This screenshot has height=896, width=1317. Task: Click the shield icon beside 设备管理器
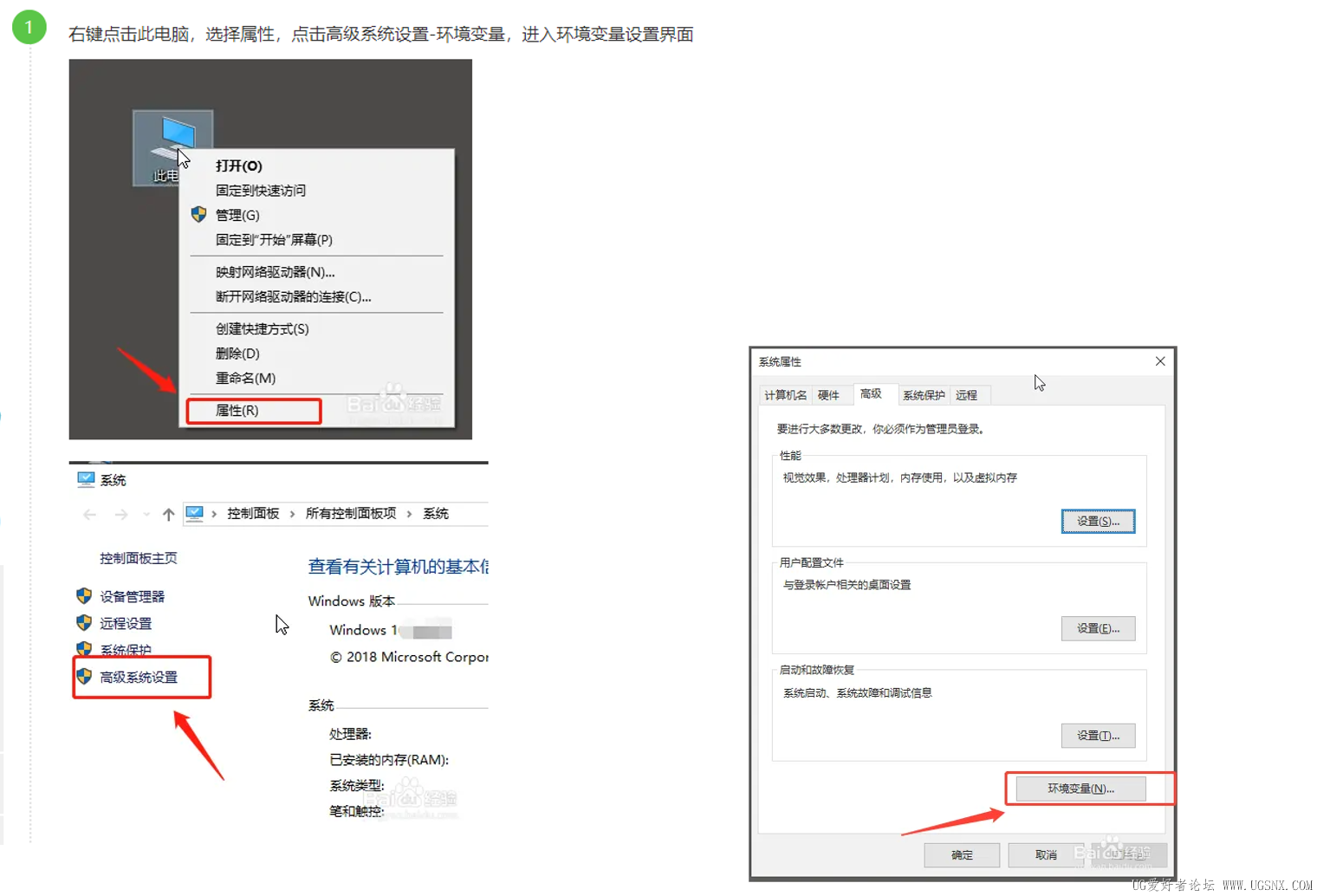tap(84, 595)
